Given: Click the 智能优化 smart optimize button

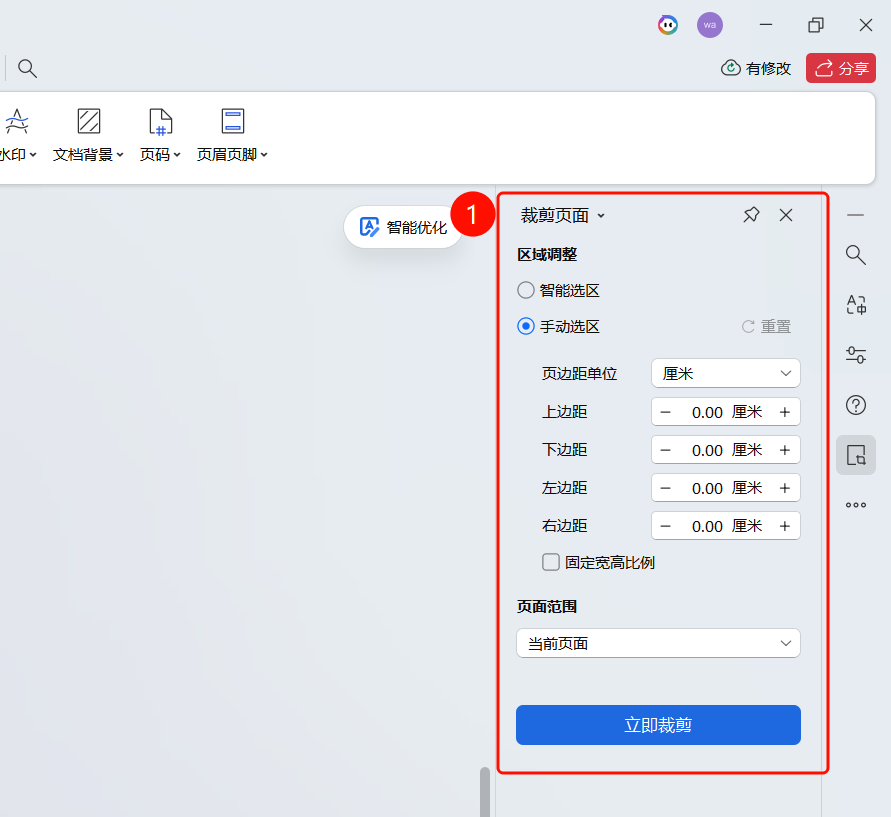Looking at the screenshot, I should click(x=403, y=227).
